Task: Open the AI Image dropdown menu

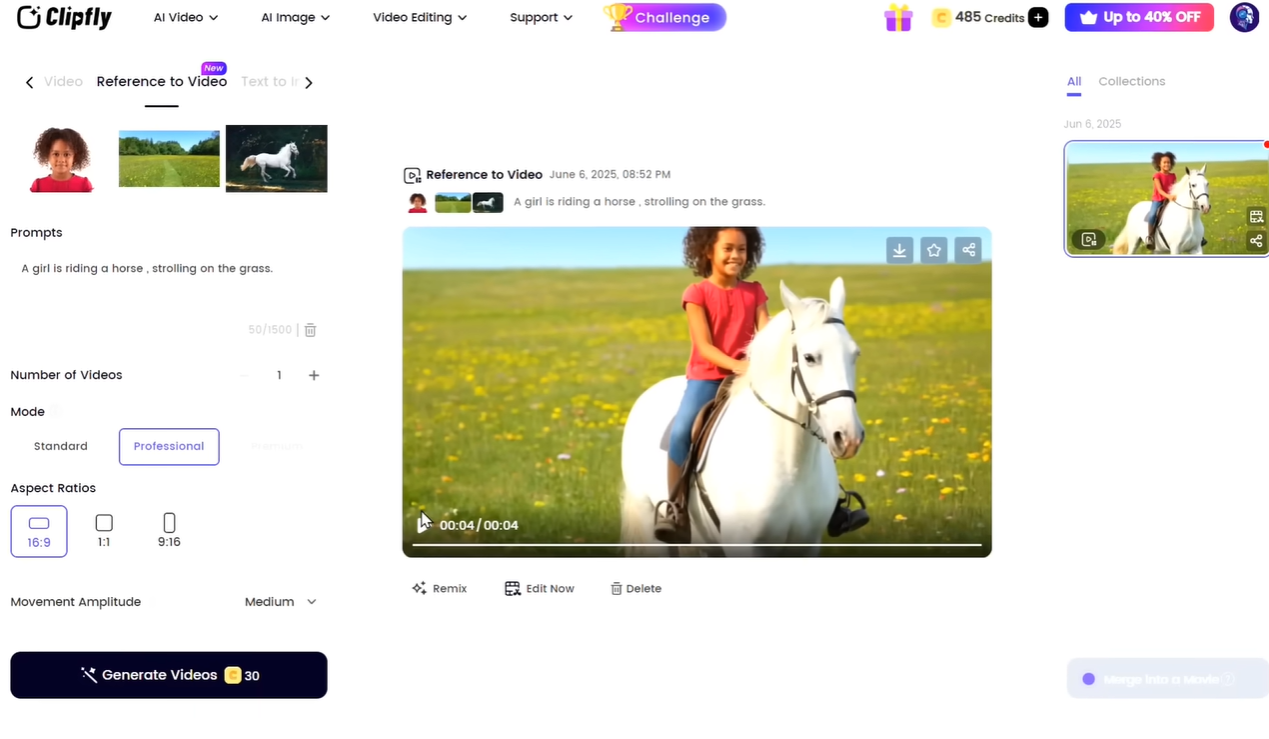Action: (x=295, y=18)
